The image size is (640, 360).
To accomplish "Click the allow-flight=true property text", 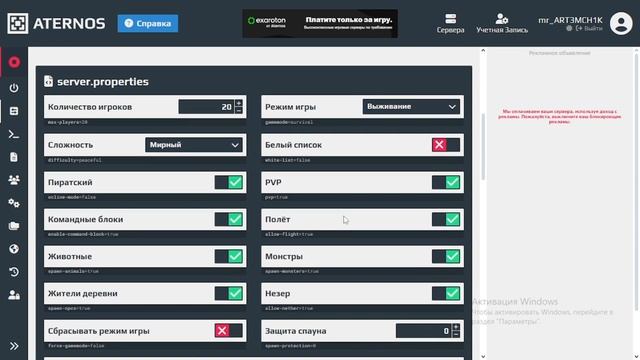I will pyautogui.click(x=289, y=234).
